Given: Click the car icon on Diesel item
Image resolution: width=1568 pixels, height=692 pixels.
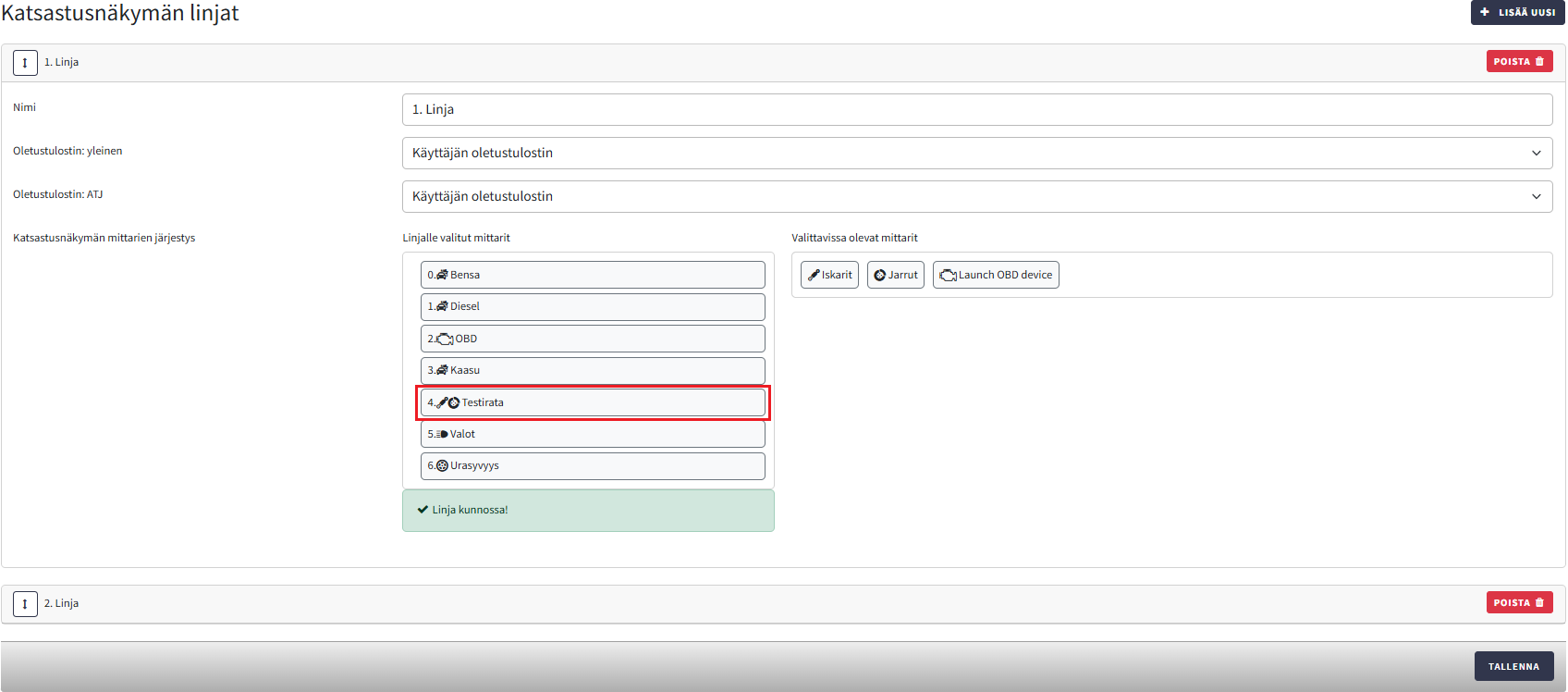Looking at the screenshot, I should (x=442, y=306).
